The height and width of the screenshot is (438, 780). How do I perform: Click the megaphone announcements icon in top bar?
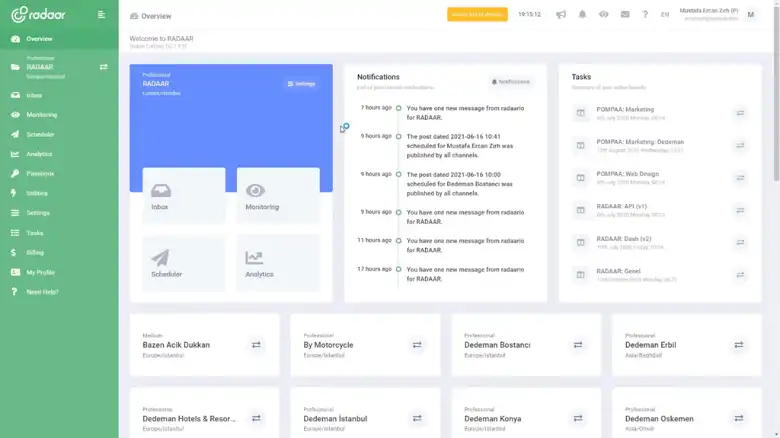(x=561, y=15)
